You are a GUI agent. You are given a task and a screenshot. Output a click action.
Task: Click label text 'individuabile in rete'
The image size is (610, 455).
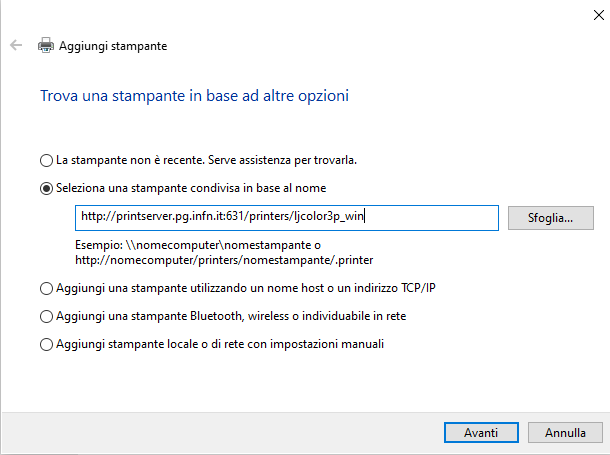pyautogui.click(x=354, y=316)
